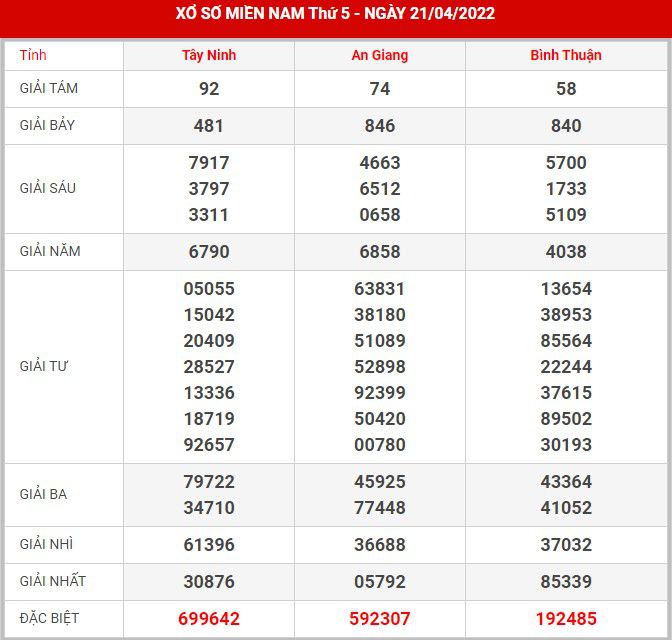Click An Giang special prize 592307
Viewport: 672px width, 640px height.
pyautogui.click(x=380, y=619)
